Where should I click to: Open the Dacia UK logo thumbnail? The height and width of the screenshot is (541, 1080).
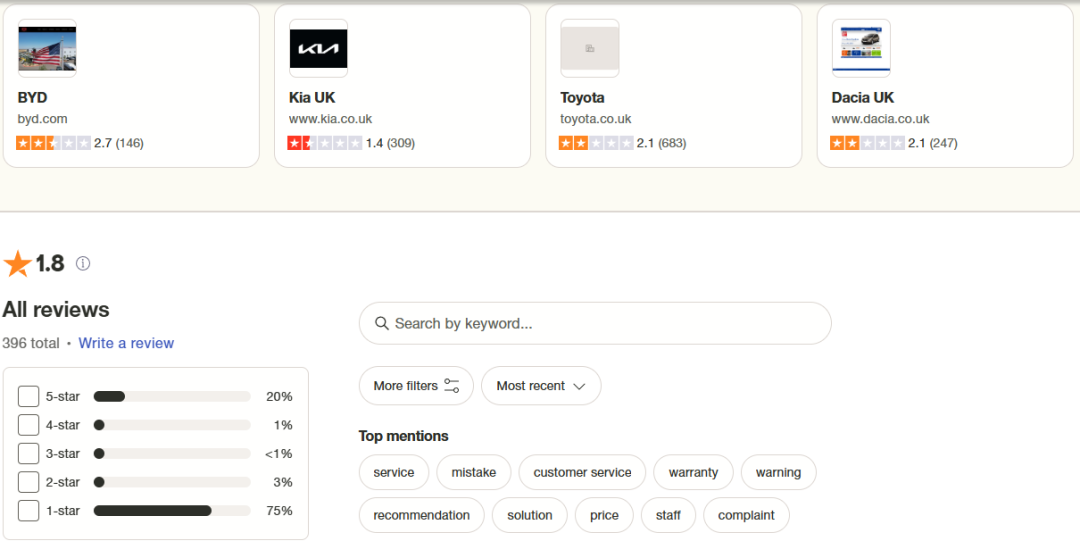click(861, 48)
